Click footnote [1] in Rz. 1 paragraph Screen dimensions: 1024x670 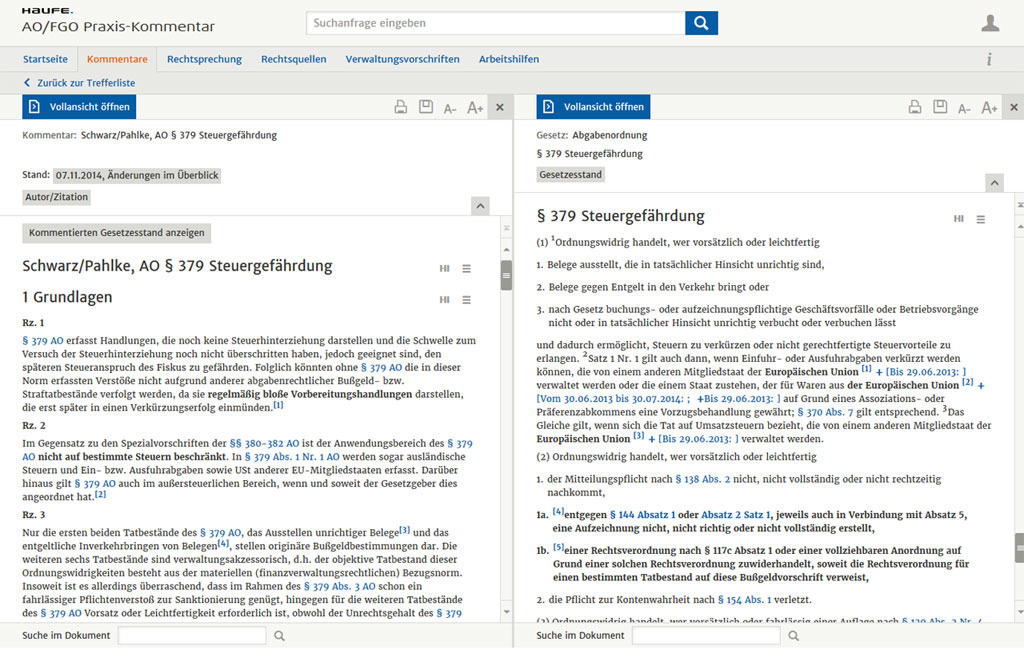point(278,405)
